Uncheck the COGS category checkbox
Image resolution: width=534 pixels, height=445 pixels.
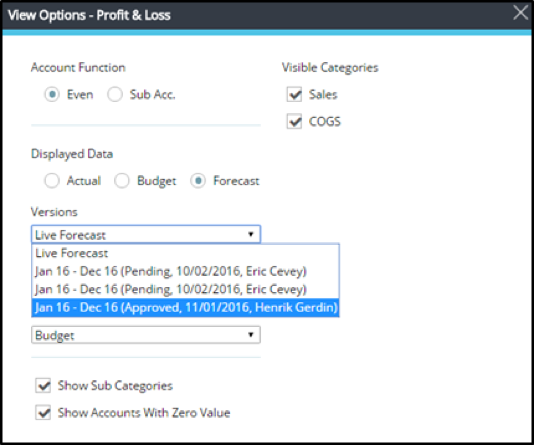(x=294, y=121)
